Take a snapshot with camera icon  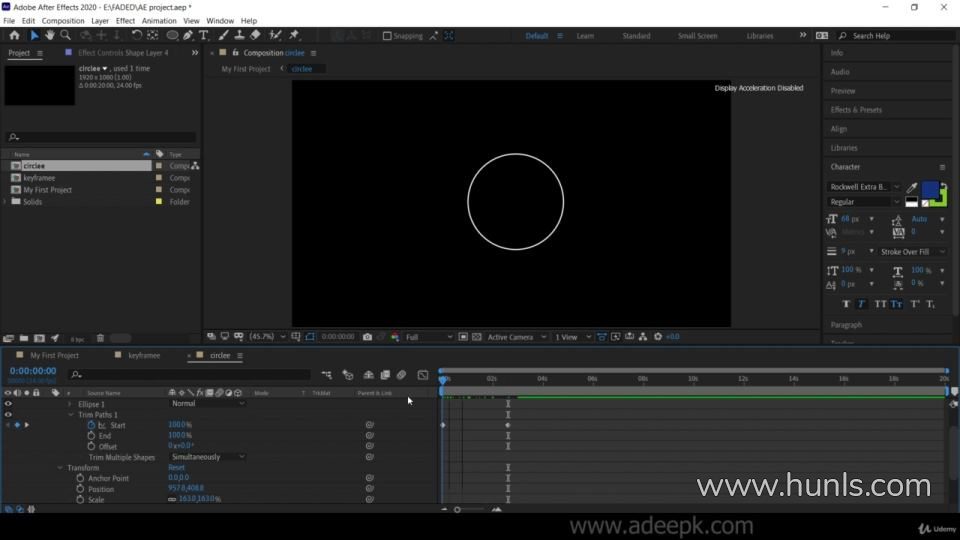point(368,337)
